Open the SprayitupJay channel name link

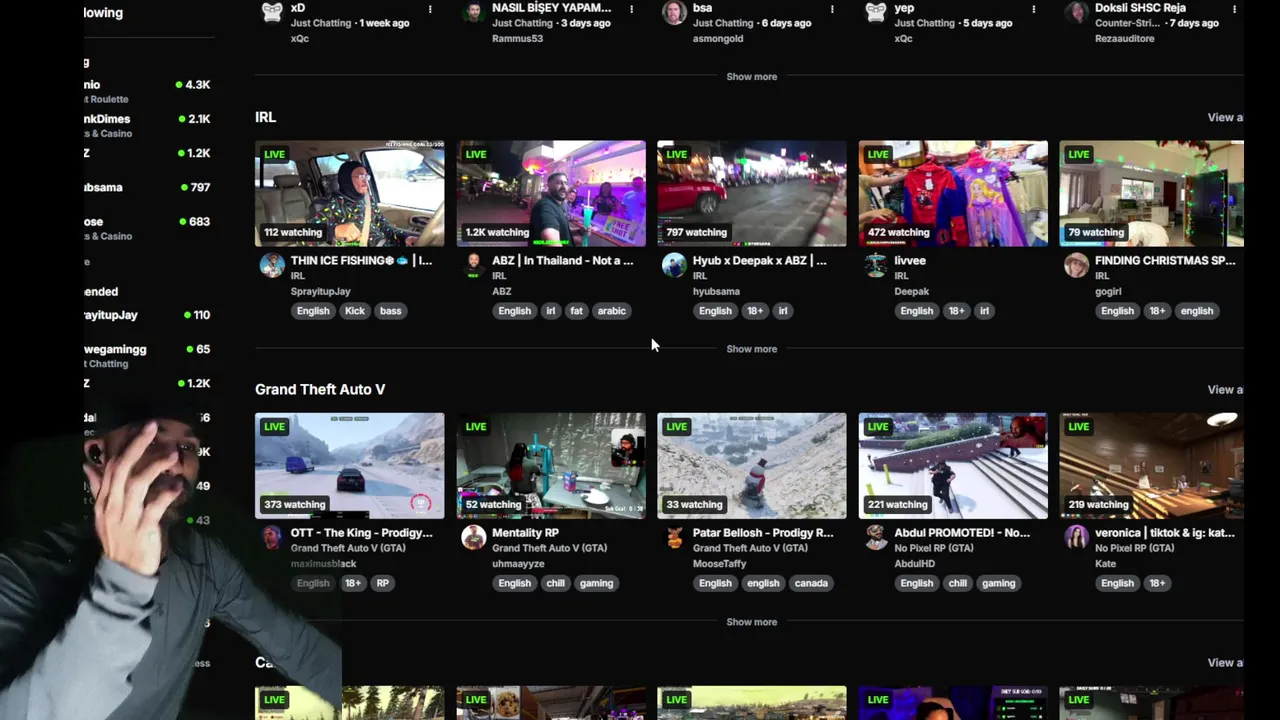click(321, 291)
